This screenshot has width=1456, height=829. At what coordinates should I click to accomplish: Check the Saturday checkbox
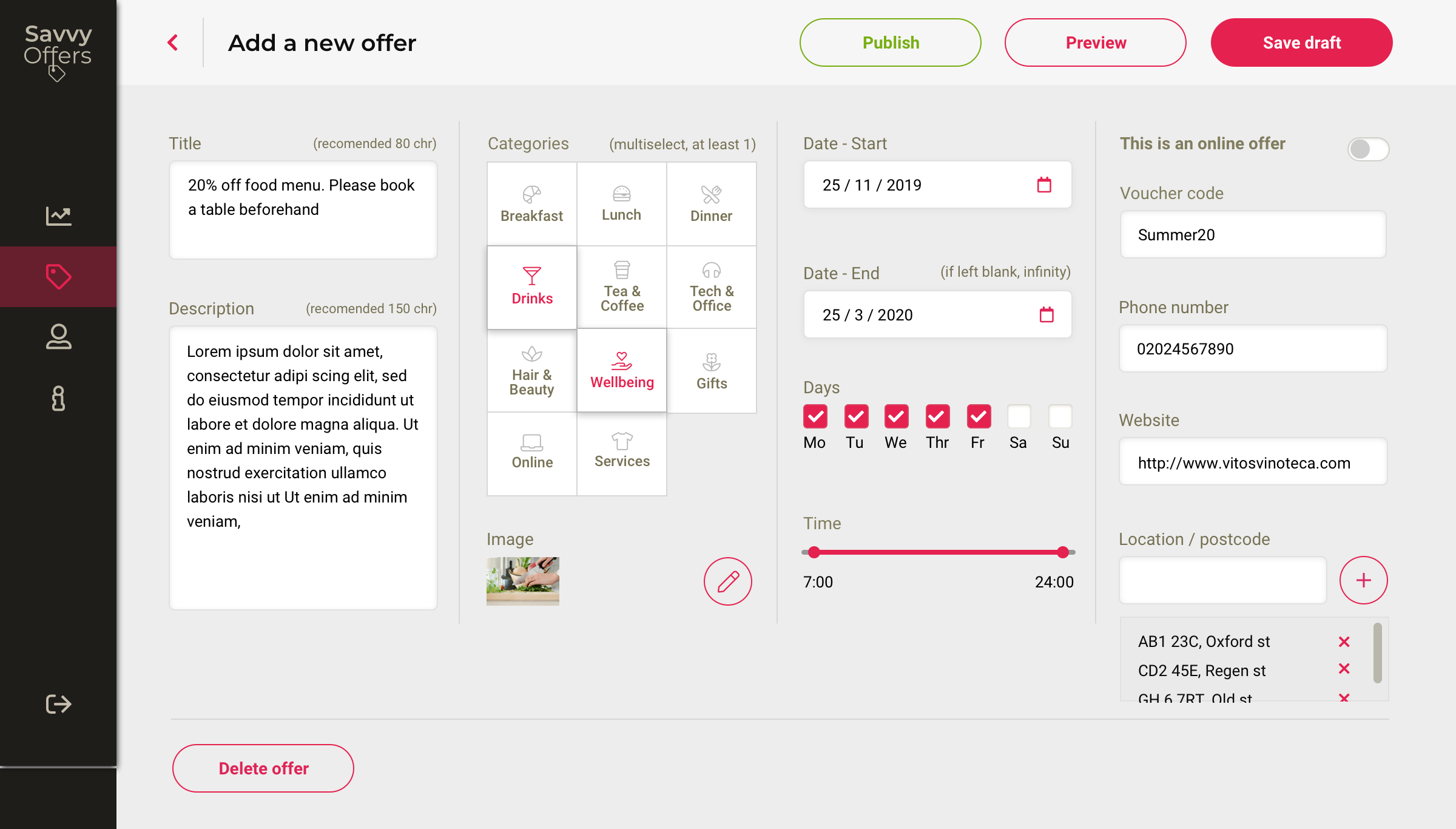point(1019,416)
